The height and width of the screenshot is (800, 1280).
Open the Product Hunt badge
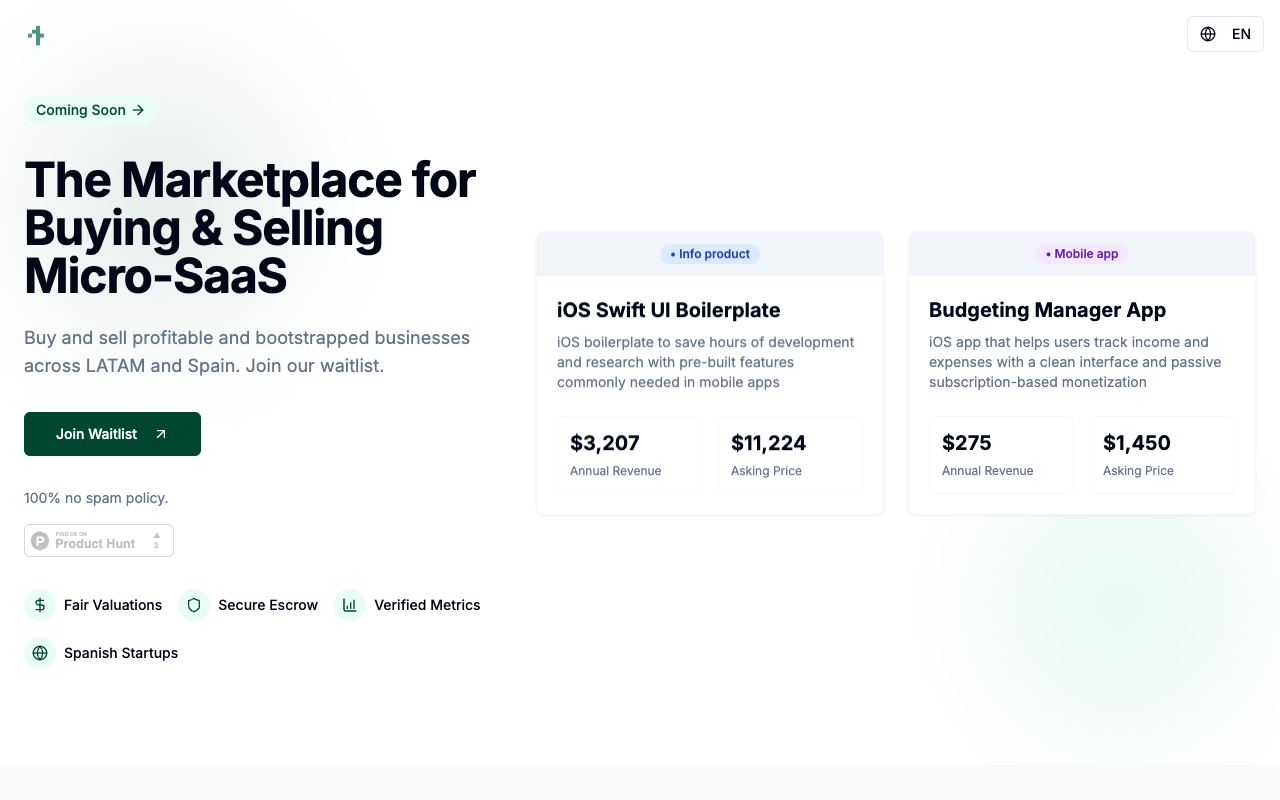(99, 540)
